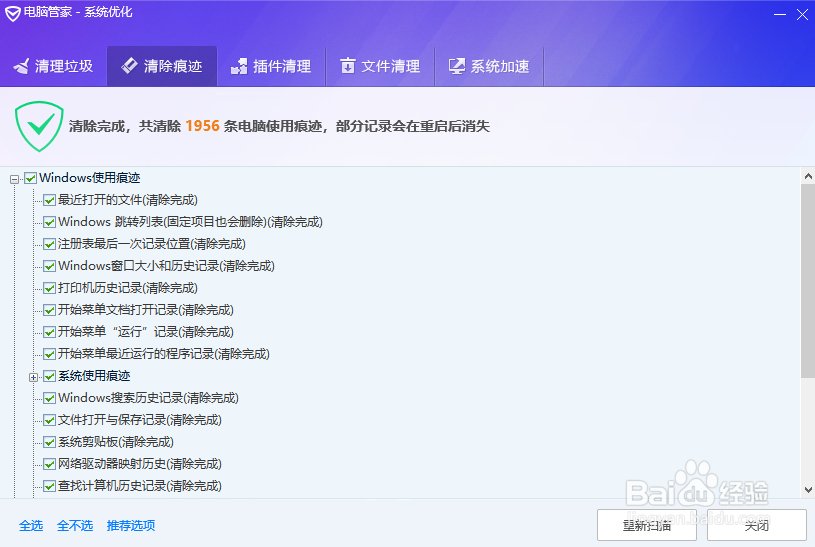Viewport: 815px width, 547px height.
Task: Click the monitor icon for 系统加速
Action: click(457, 66)
